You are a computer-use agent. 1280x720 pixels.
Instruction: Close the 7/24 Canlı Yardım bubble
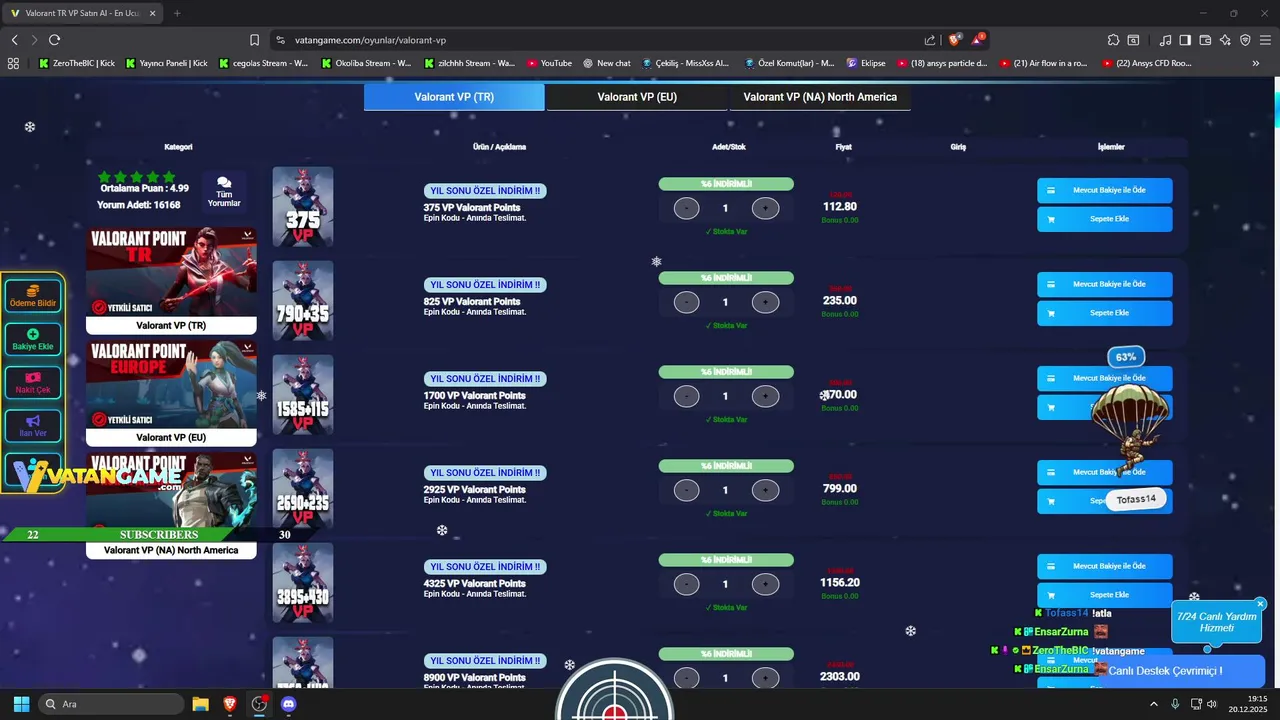click(1260, 604)
